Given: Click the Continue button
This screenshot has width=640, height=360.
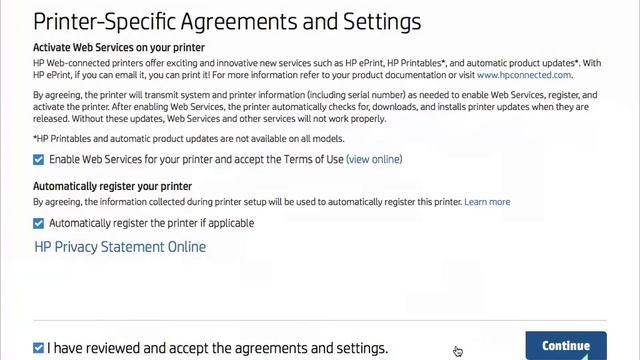Looking at the screenshot, I should 566,345.
